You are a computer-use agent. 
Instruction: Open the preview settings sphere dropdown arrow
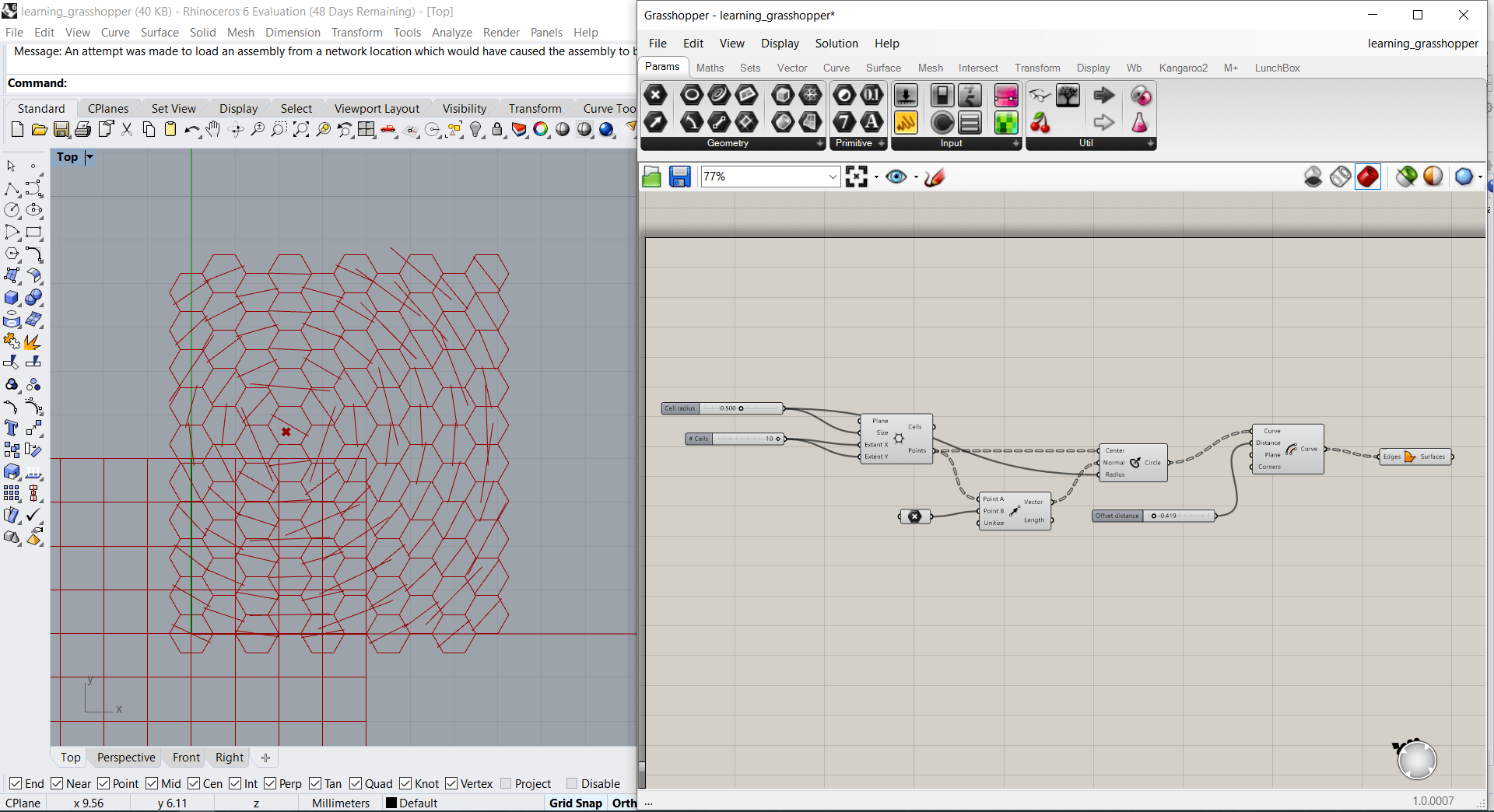[1479, 177]
